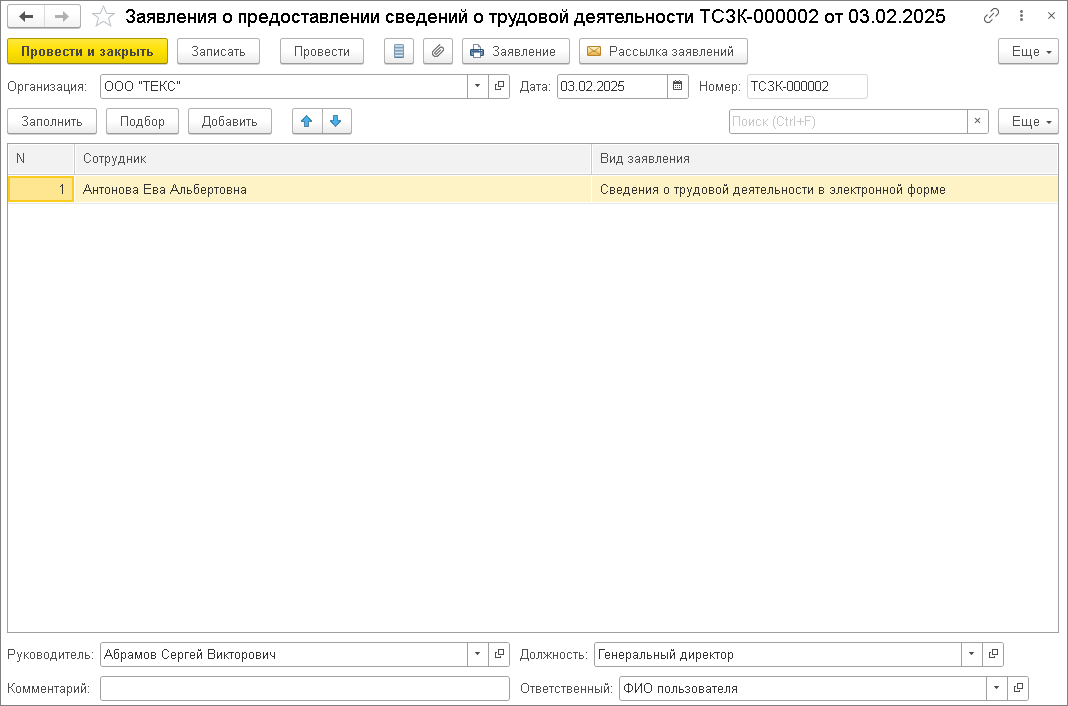Open Рассылка заявлений mailing

[663, 51]
